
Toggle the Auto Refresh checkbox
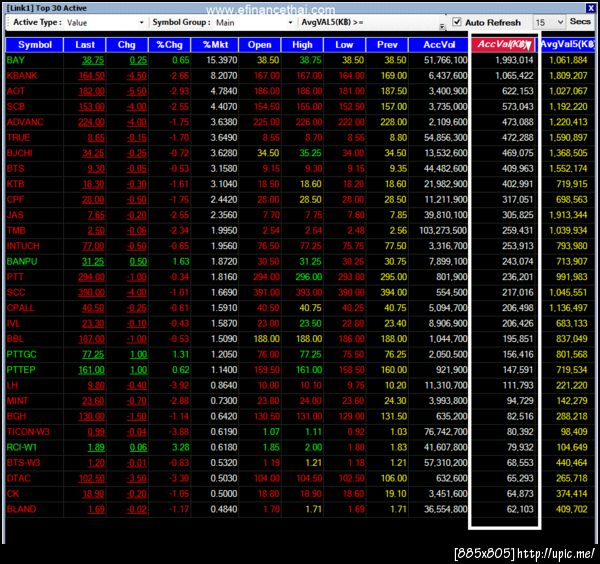click(457, 22)
